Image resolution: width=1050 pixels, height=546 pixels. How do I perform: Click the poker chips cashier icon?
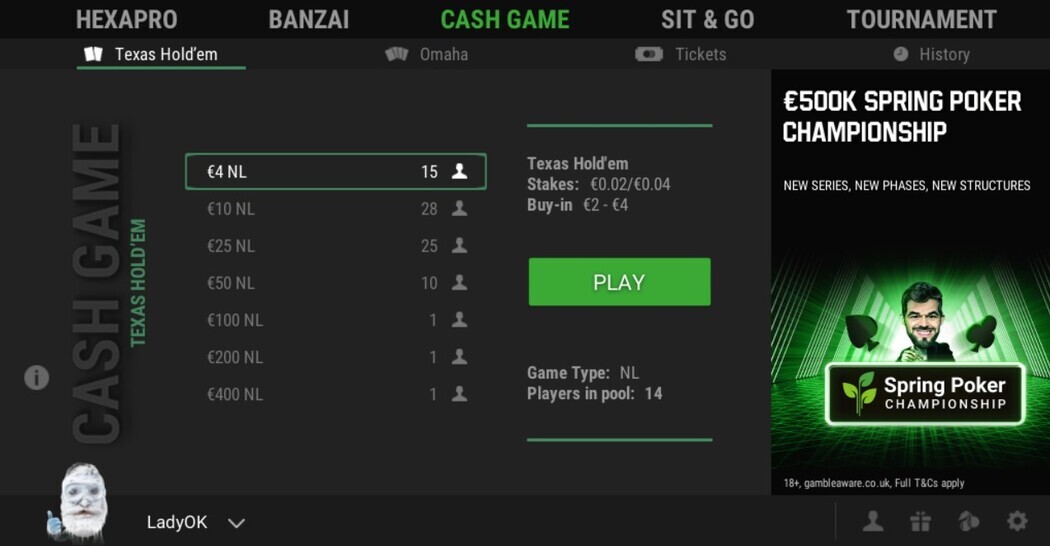tap(968, 521)
